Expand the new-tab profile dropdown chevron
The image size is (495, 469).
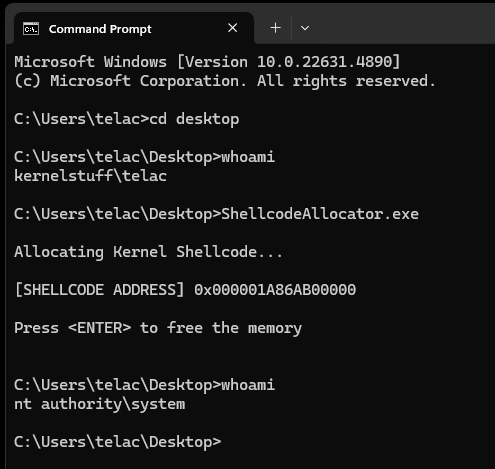click(x=305, y=28)
